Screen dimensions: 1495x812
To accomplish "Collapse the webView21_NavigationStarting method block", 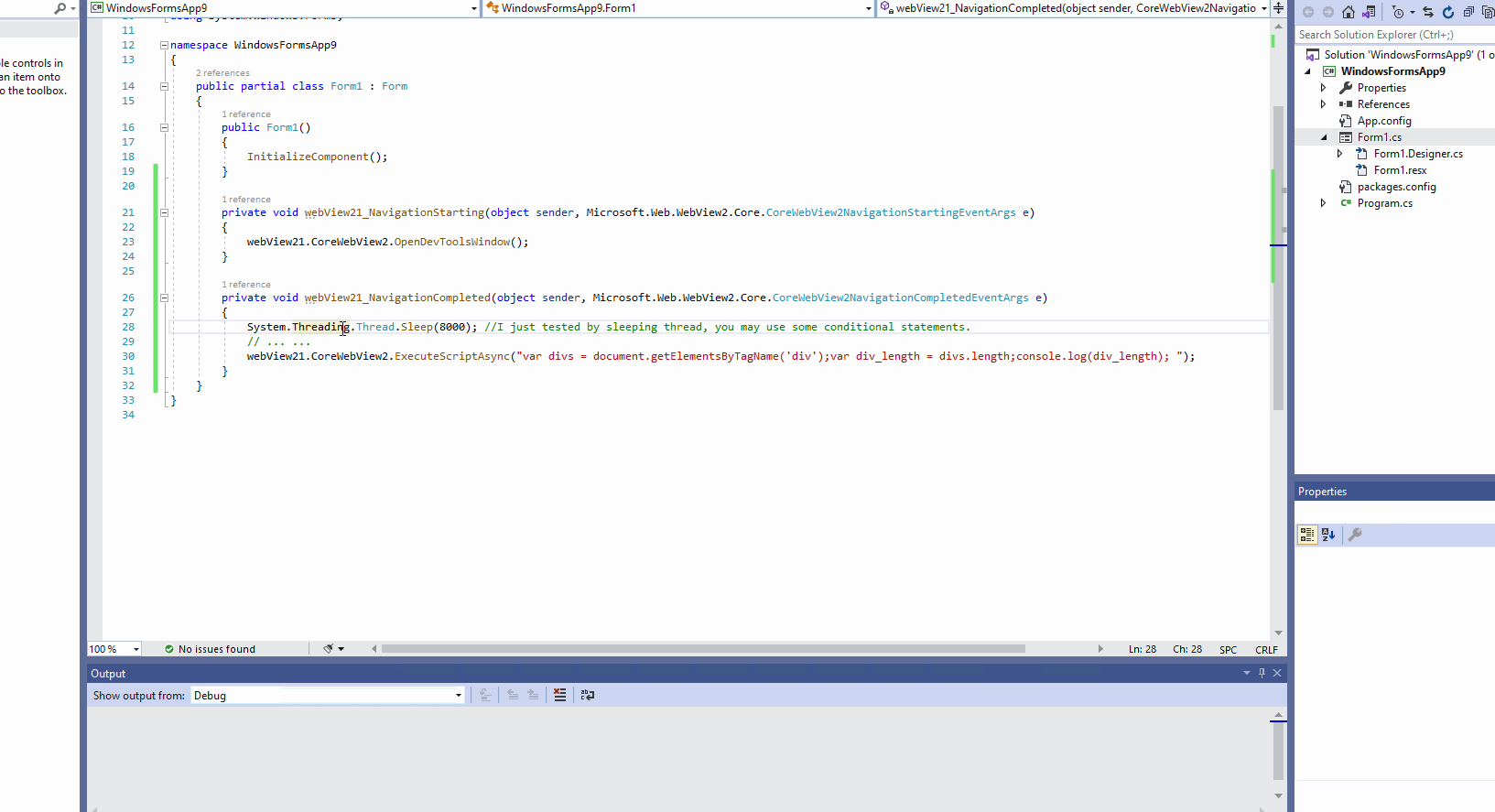I will pos(164,212).
